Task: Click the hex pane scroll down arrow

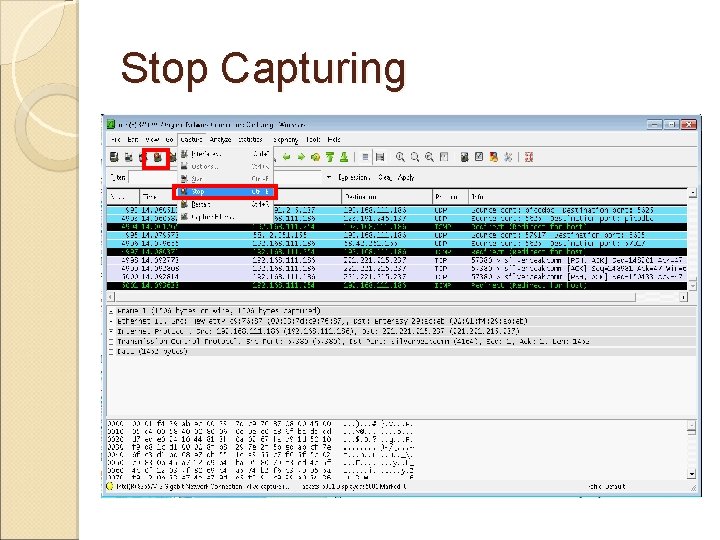Action: pyautogui.click(x=692, y=473)
